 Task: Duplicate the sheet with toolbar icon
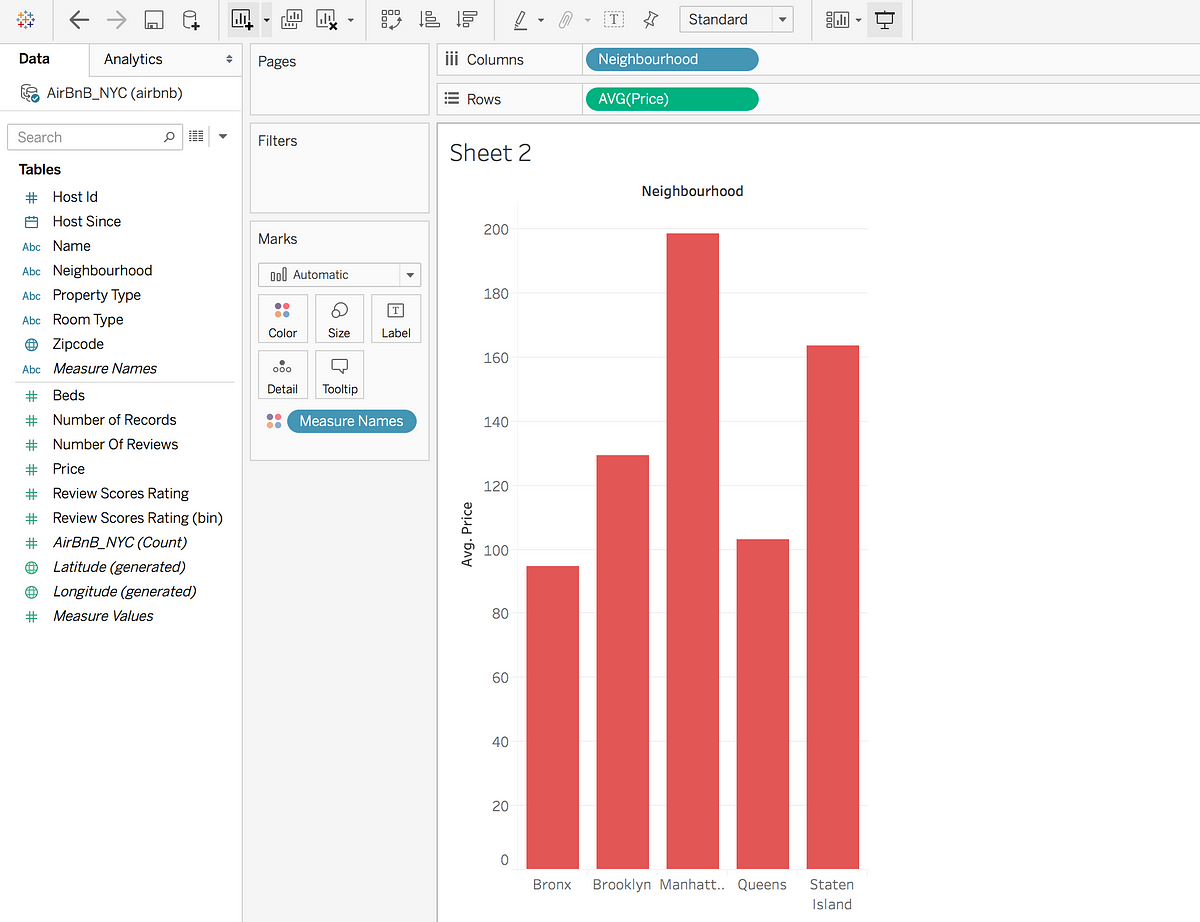pos(292,19)
